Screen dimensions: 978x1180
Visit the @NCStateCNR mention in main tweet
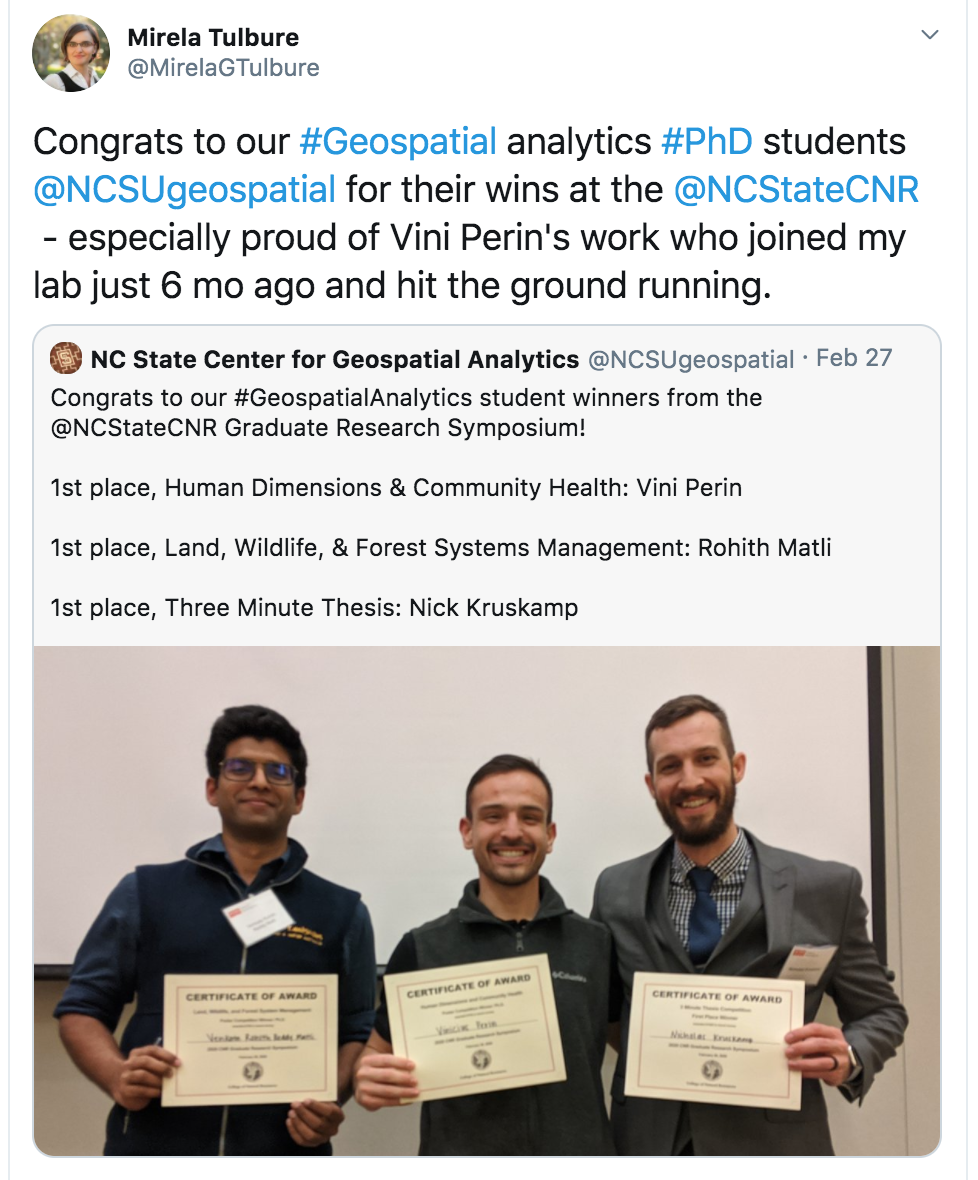click(796, 190)
